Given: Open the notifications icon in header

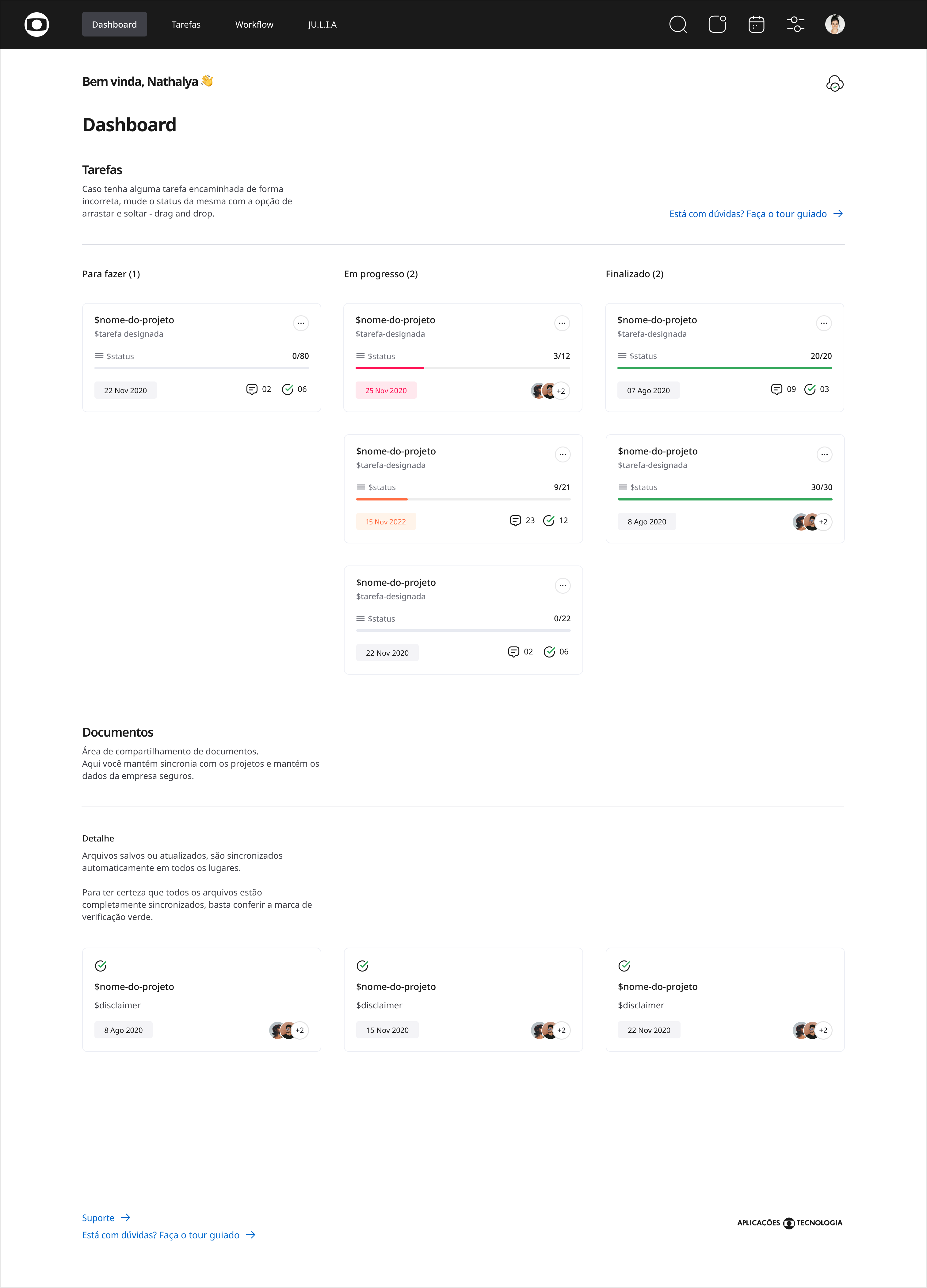Looking at the screenshot, I should [x=717, y=25].
